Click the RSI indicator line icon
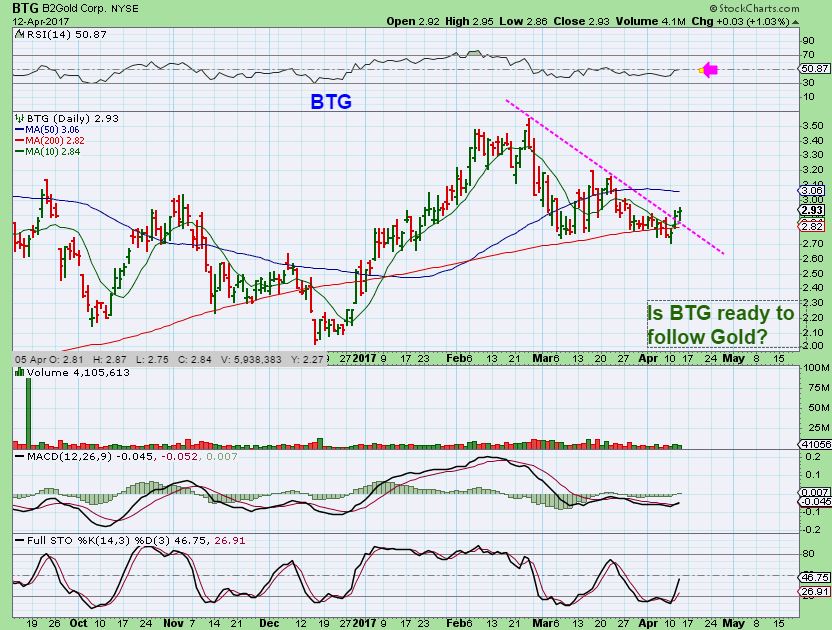This screenshot has height=630, width=832. coord(20,34)
